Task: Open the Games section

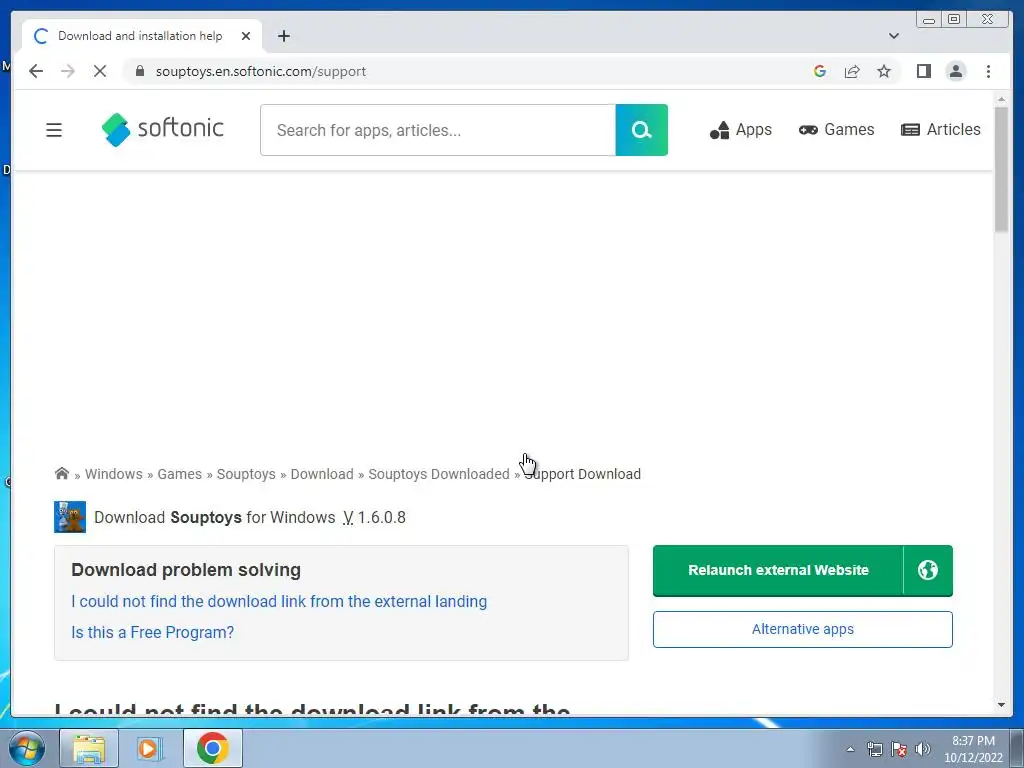Action: point(836,130)
